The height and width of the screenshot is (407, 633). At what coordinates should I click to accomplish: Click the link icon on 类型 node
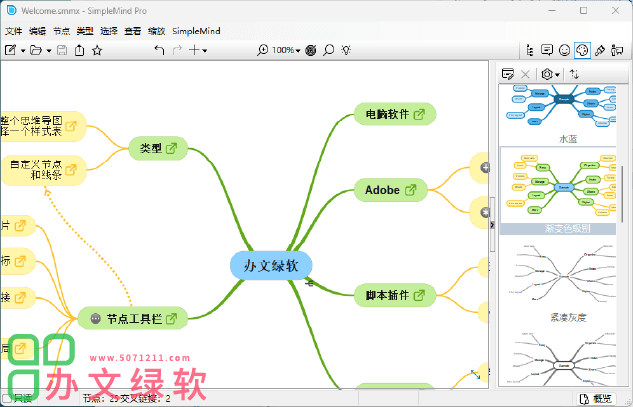click(x=172, y=148)
